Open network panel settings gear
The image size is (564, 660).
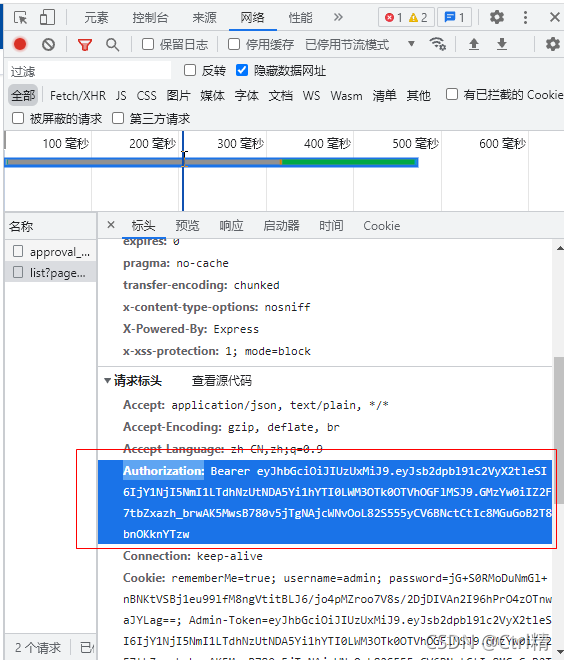(552, 44)
